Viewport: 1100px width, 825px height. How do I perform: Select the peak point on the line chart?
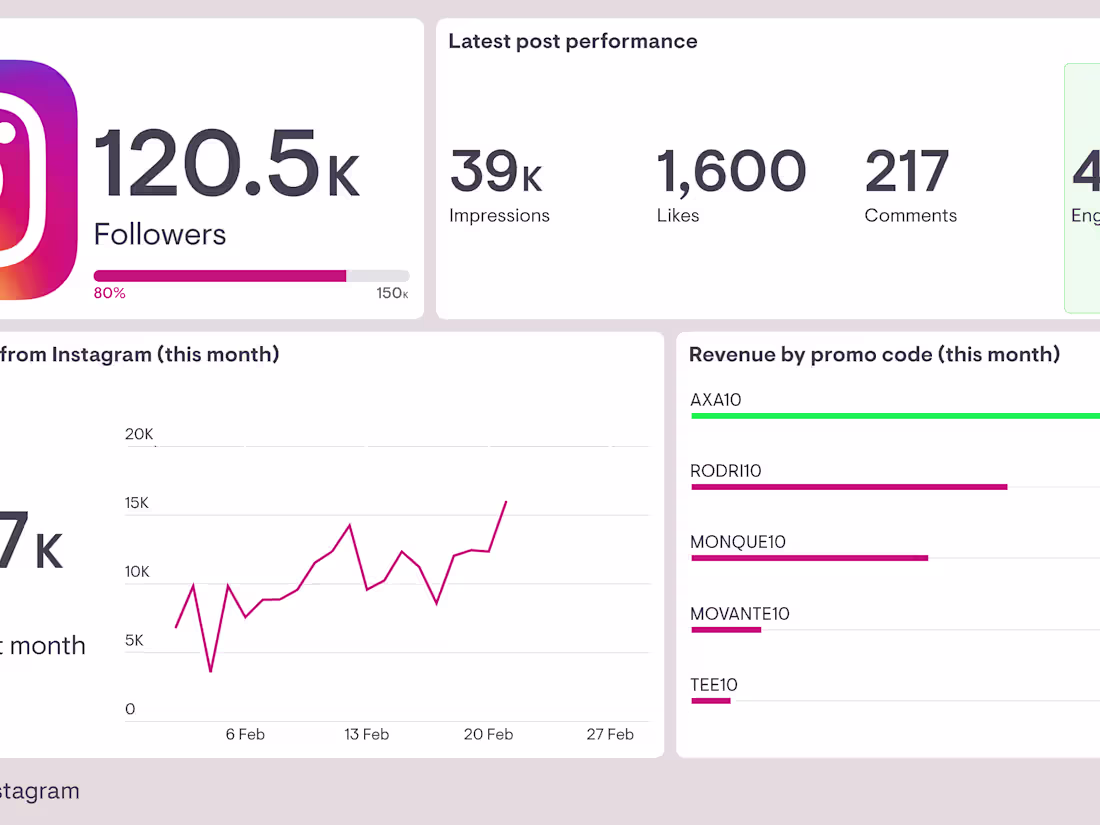(x=506, y=502)
